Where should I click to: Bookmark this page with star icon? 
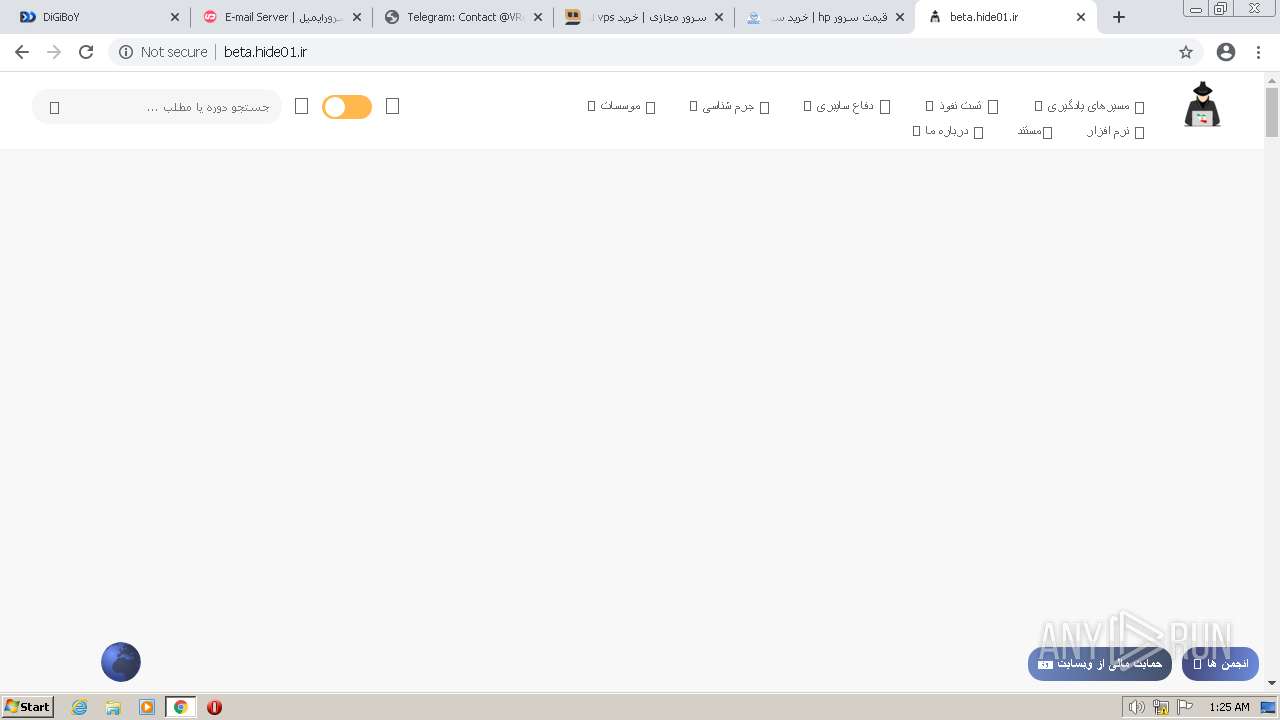pos(1186,52)
